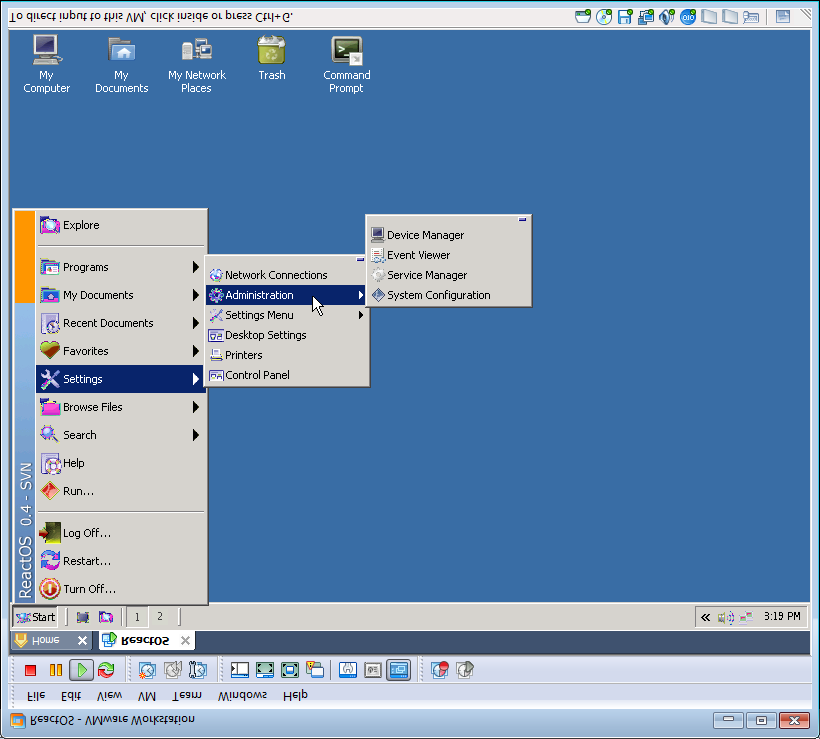
Task: Open System Configuration menu entry
Action: pyautogui.click(x=438, y=295)
